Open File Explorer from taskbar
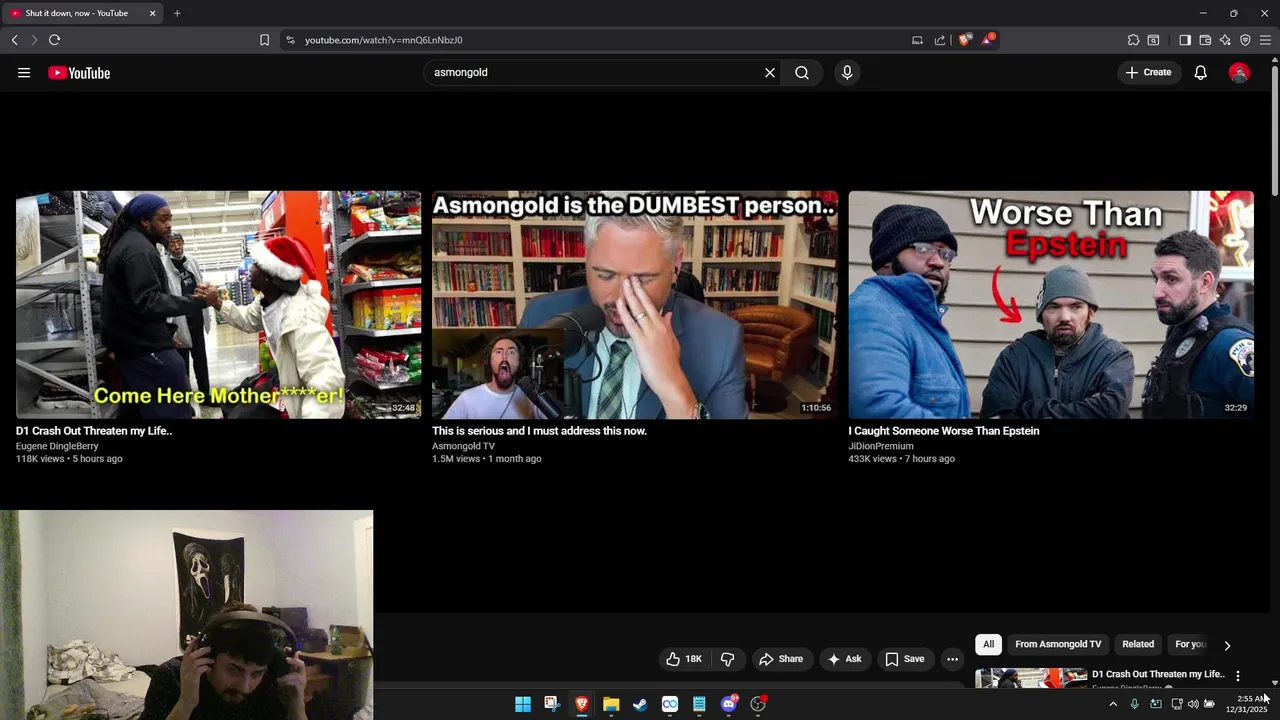1280x720 pixels. (x=611, y=704)
